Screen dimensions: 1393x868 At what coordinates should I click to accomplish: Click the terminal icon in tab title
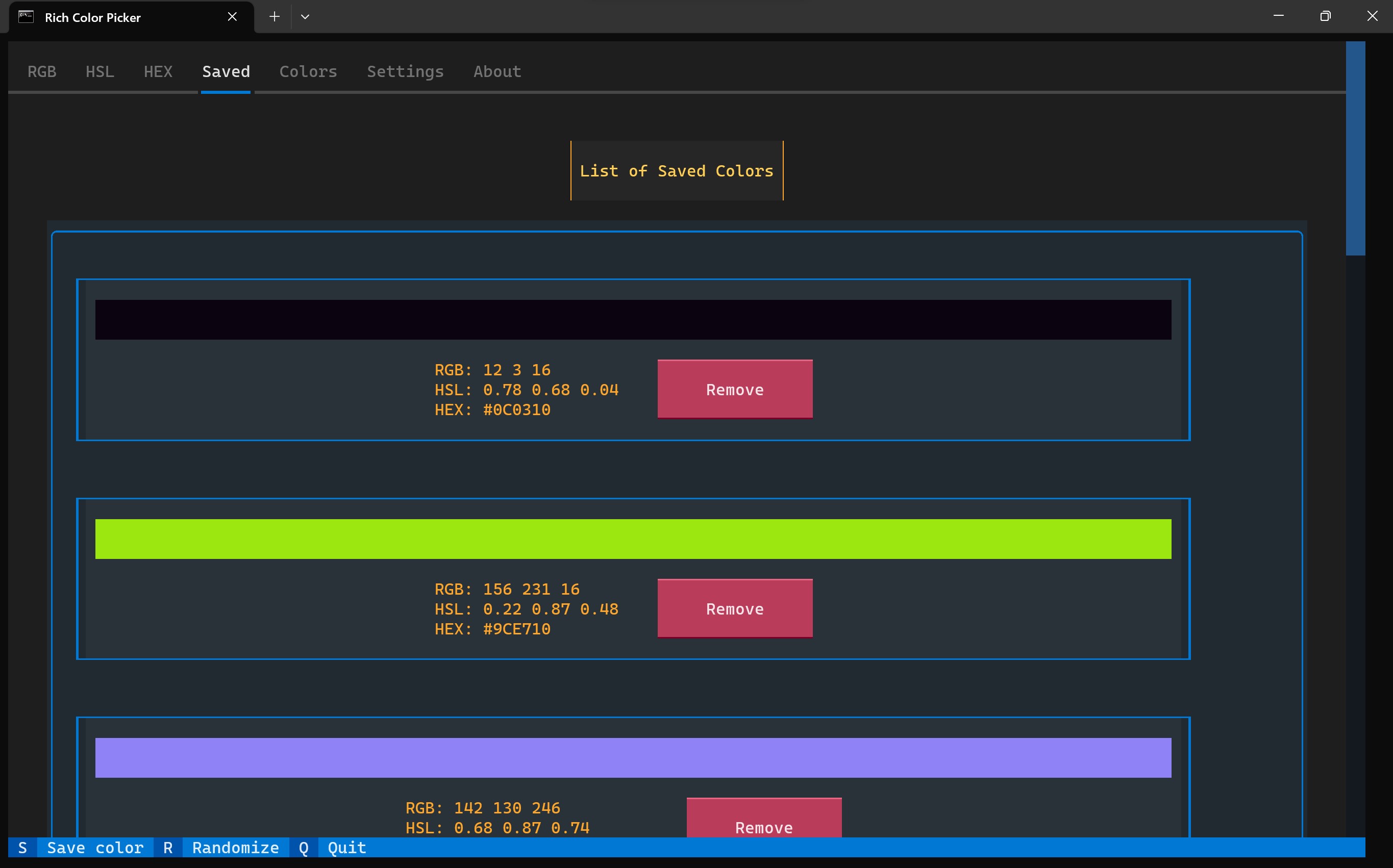[x=26, y=17]
